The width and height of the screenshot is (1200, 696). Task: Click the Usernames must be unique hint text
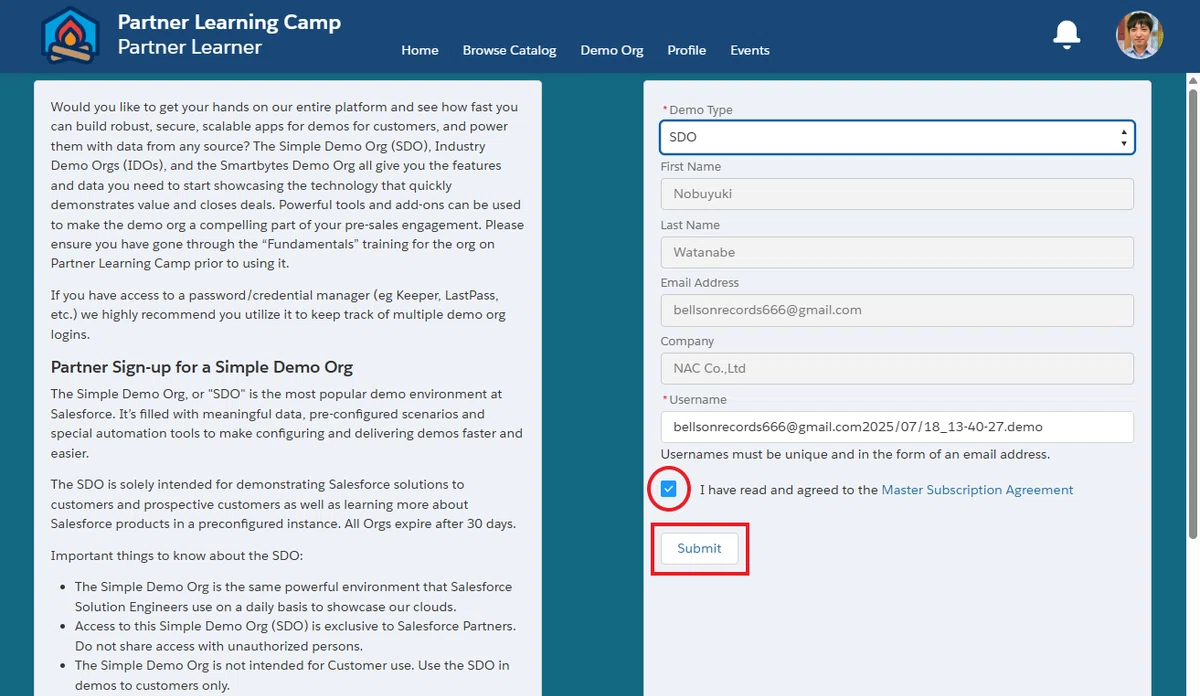pos(855,454)
